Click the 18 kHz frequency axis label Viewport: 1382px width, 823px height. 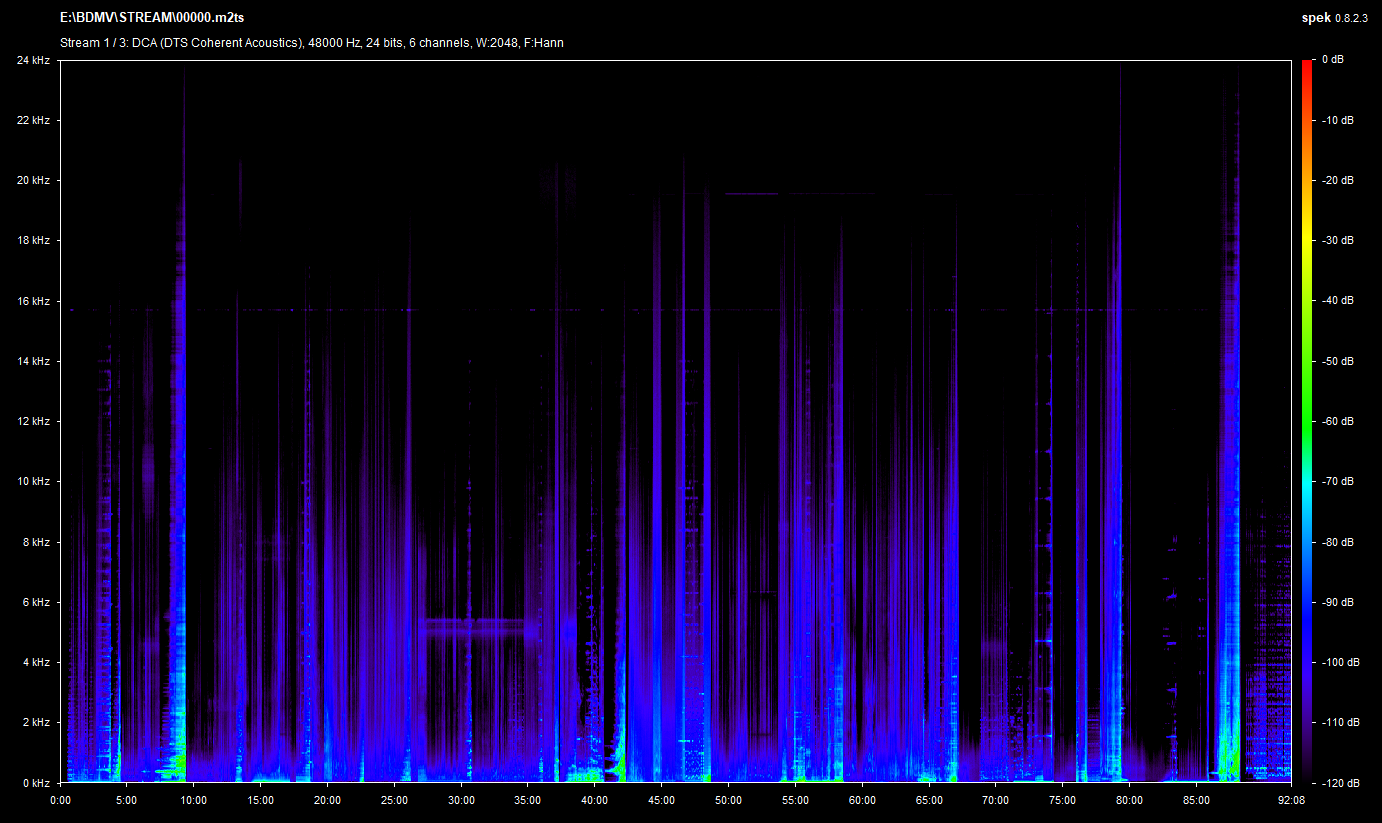tap(33, 241)
